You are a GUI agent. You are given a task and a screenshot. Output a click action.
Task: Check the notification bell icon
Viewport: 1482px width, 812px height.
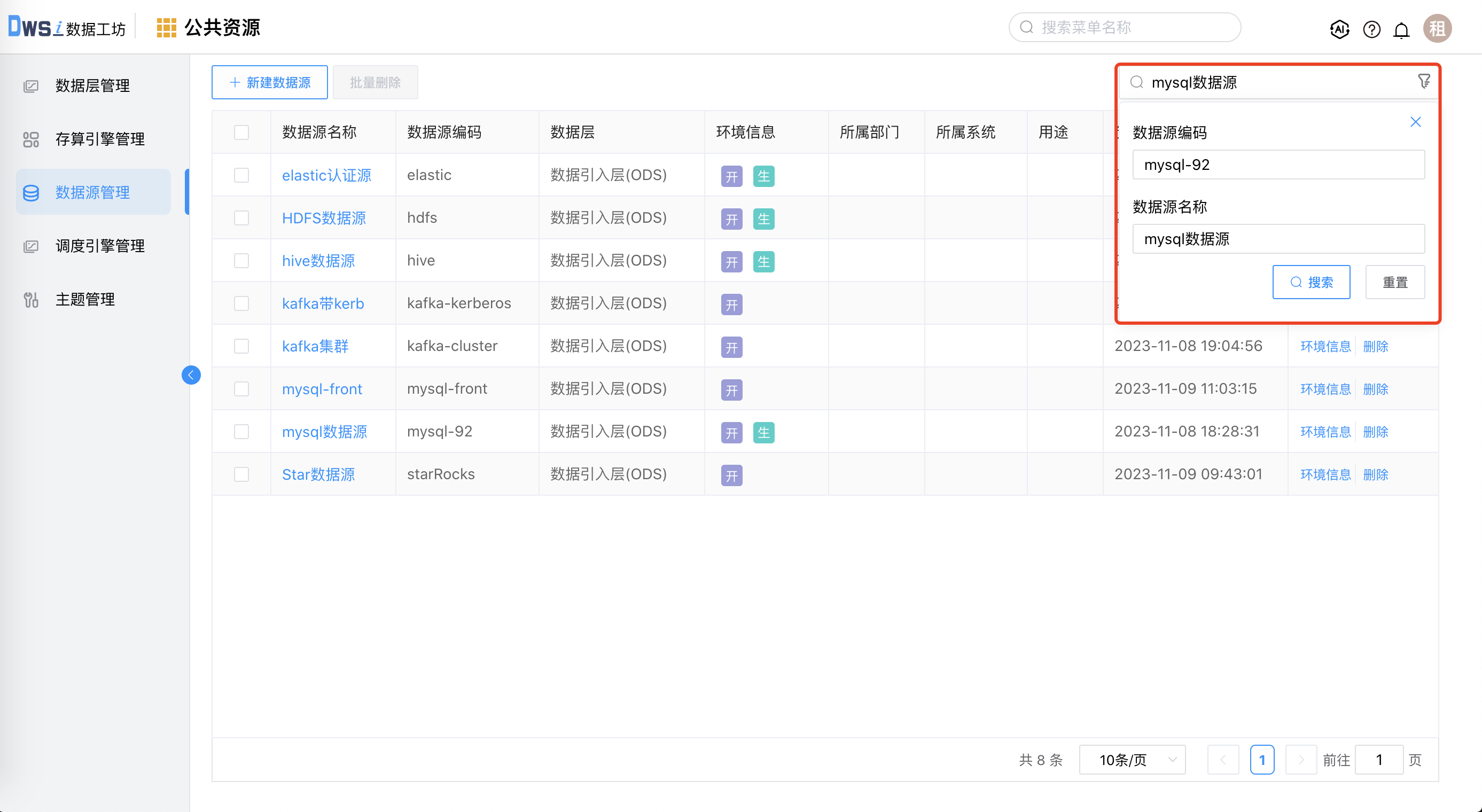point(1401,29)
